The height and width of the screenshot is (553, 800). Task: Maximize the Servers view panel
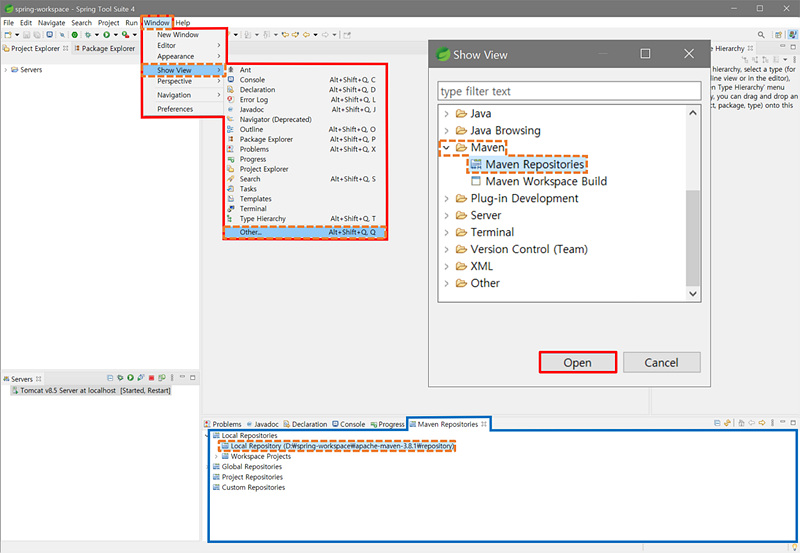point(193,378)
